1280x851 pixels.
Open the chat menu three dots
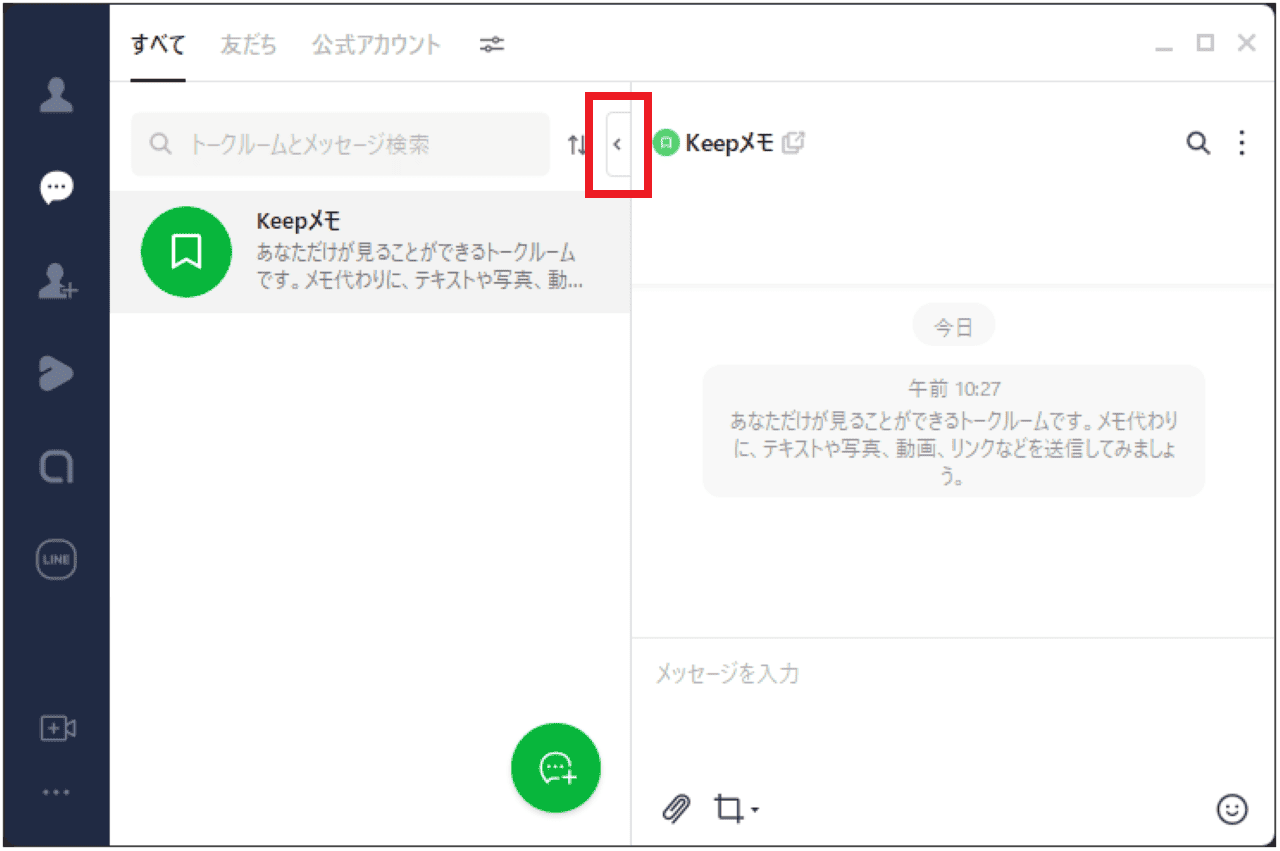[x=1242, y=143]
